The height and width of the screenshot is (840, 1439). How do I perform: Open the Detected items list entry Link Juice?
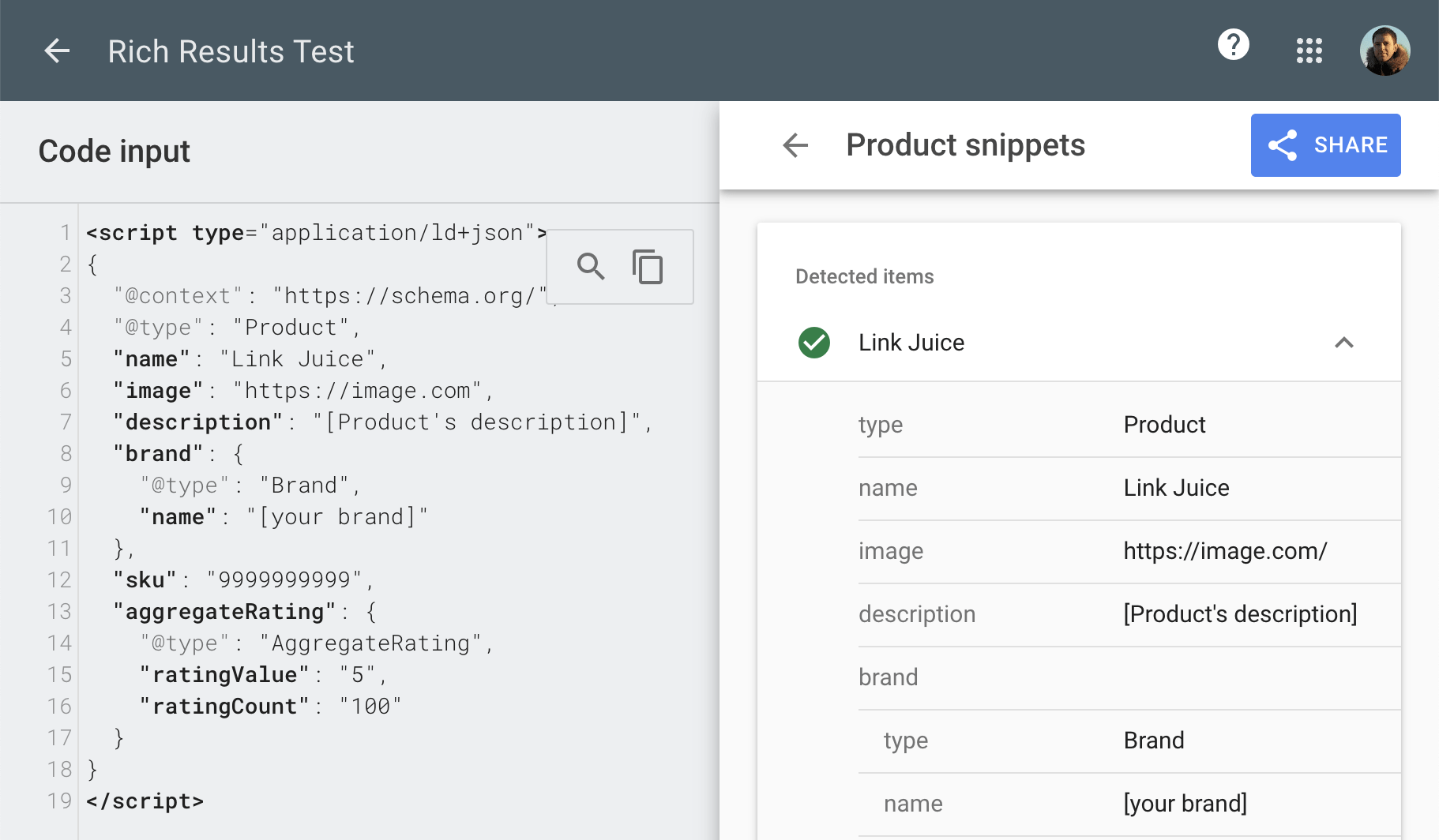click(911, 343)
